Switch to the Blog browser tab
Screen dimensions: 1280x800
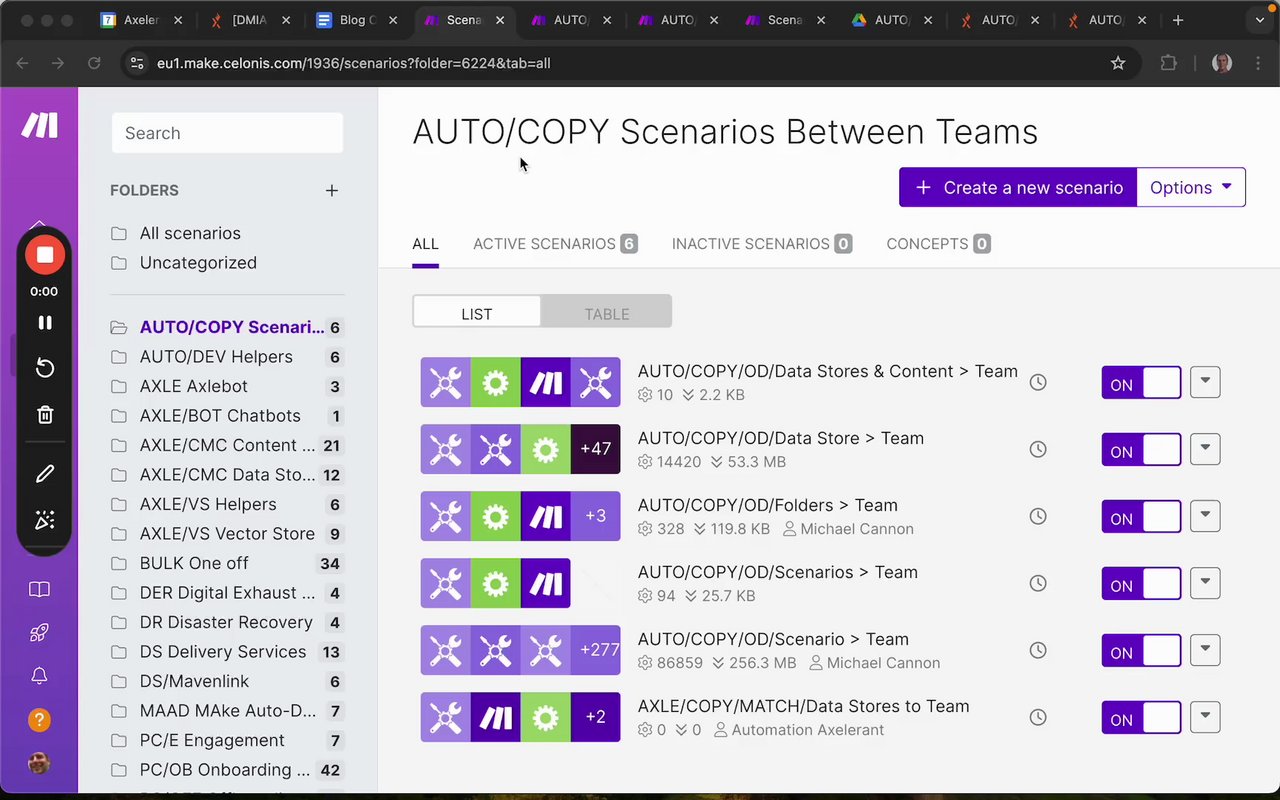(355, 20)
